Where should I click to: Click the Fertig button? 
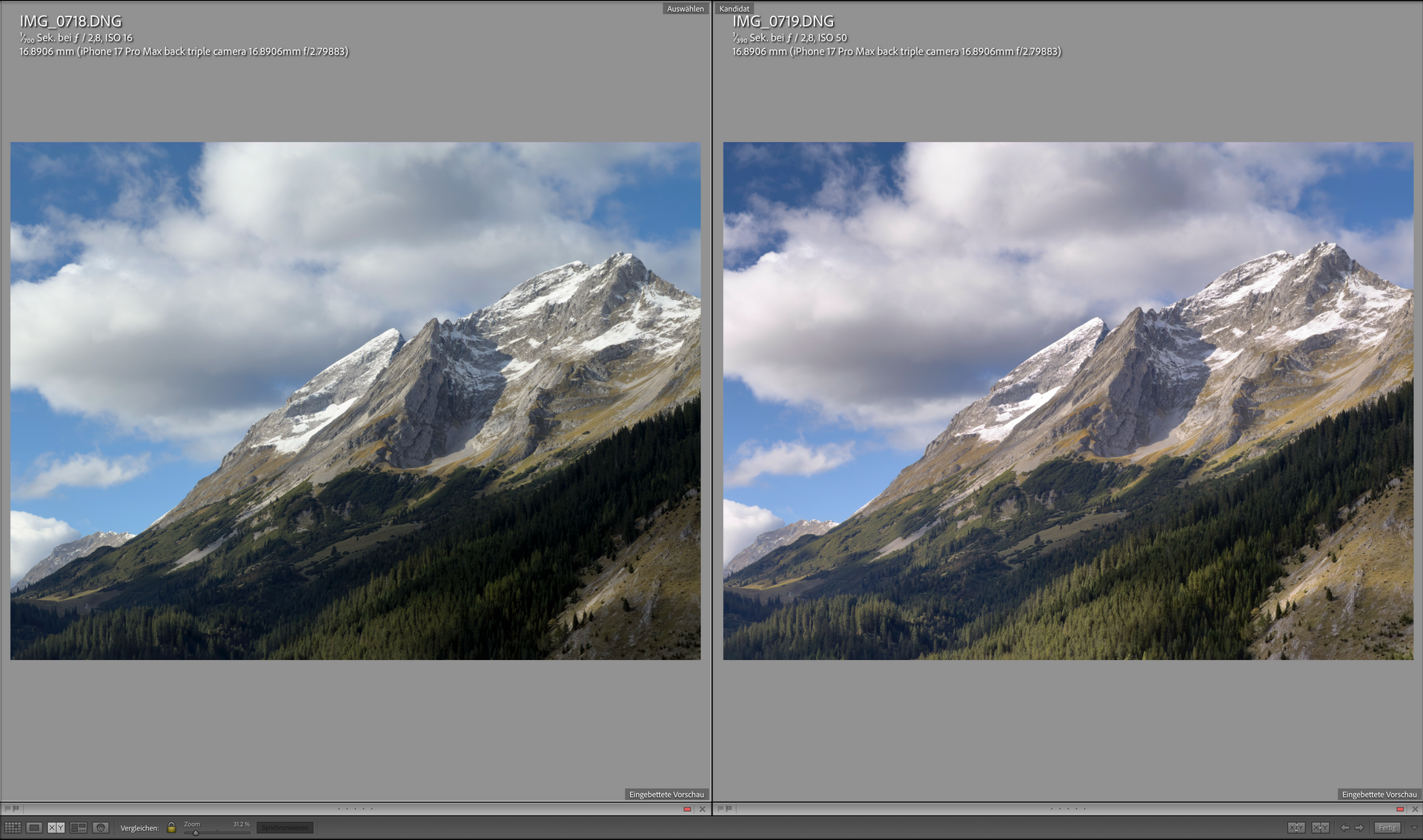tap(1387, 827)
